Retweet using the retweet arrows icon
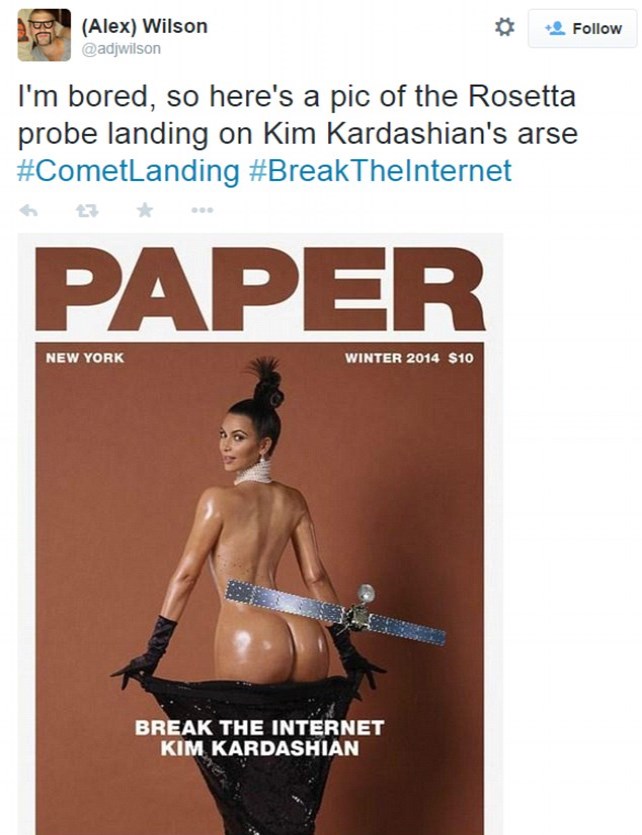 point(87,211)
